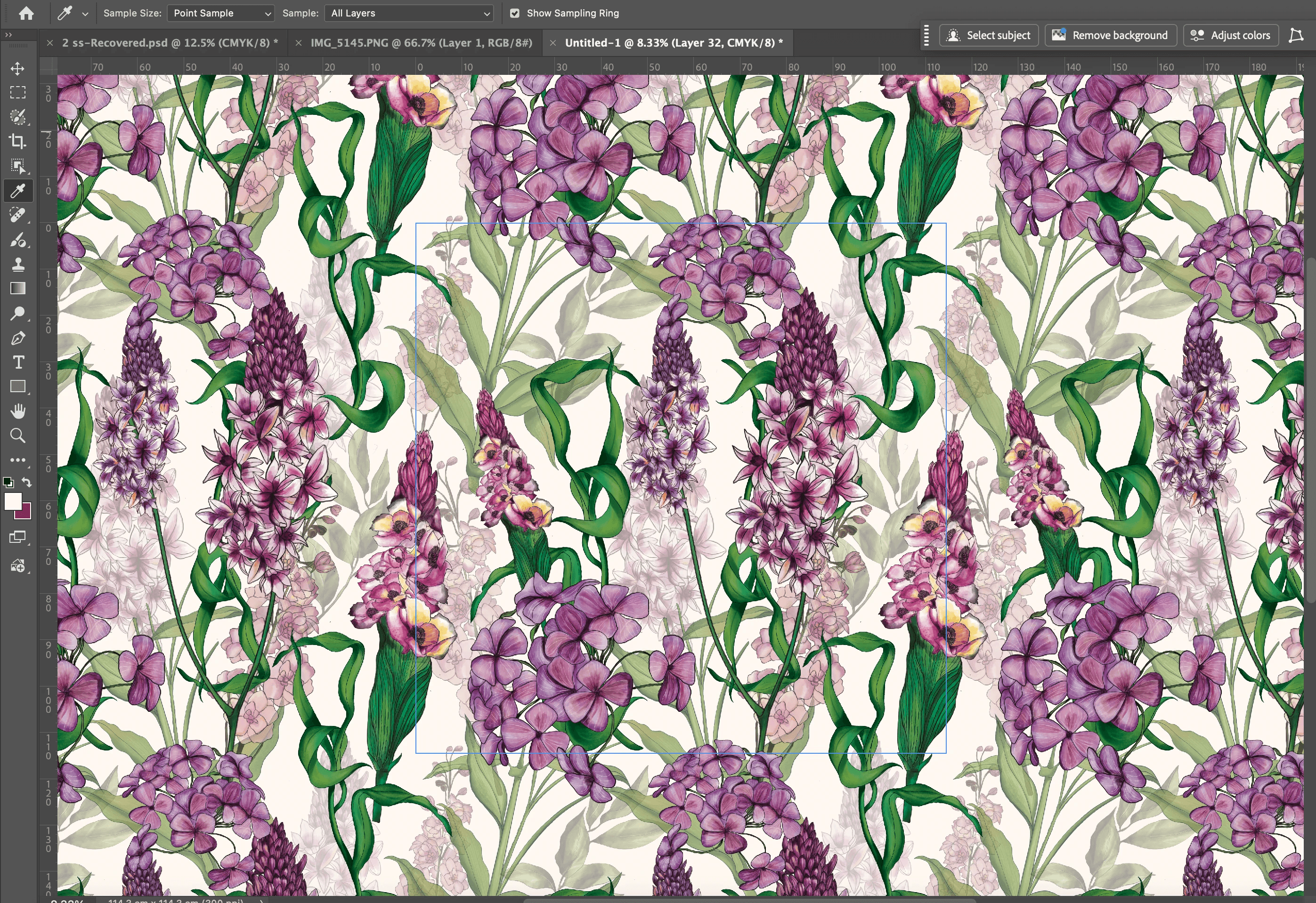
Task: Open the Sample All Layers dropdown
Action: tap(409, 13)
